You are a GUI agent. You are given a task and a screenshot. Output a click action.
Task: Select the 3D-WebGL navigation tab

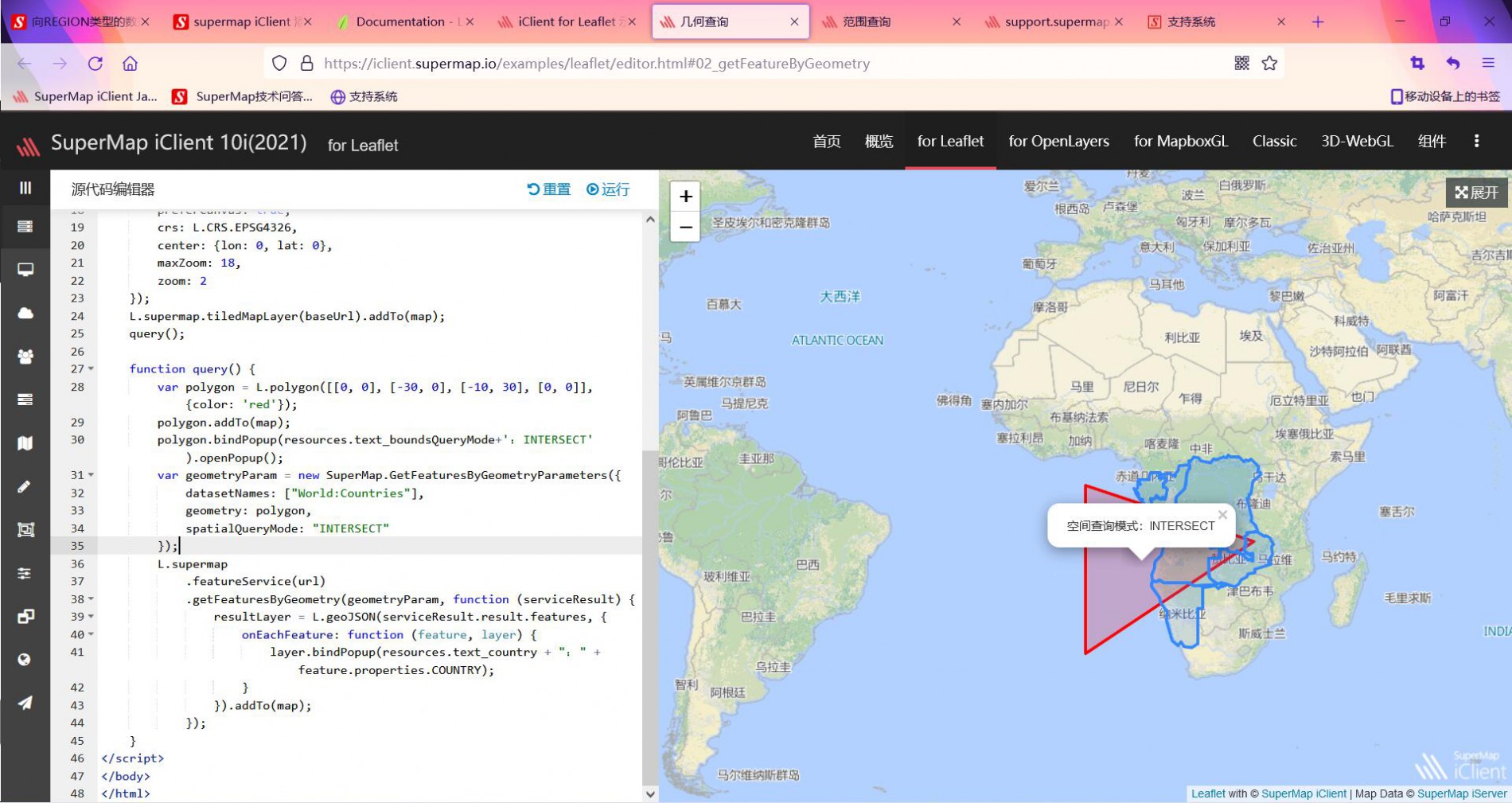click(1357, 141)
